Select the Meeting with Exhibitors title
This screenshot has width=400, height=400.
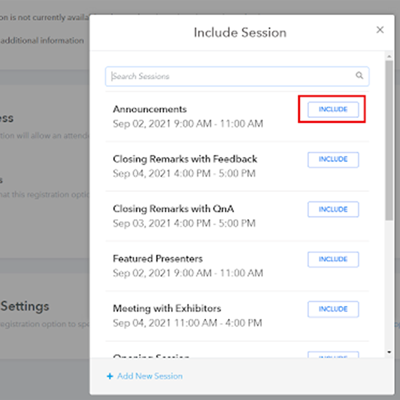pos(167,308)
